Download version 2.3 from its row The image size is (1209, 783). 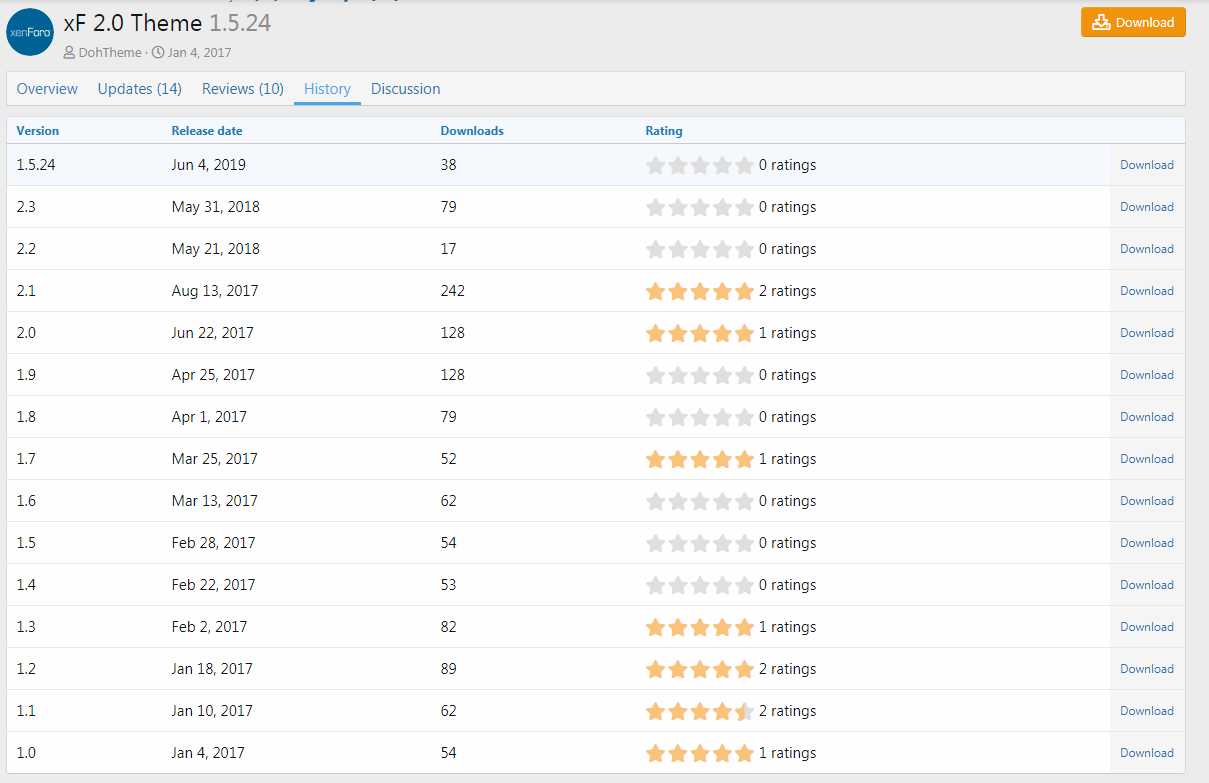click(x=1146, y=207)
